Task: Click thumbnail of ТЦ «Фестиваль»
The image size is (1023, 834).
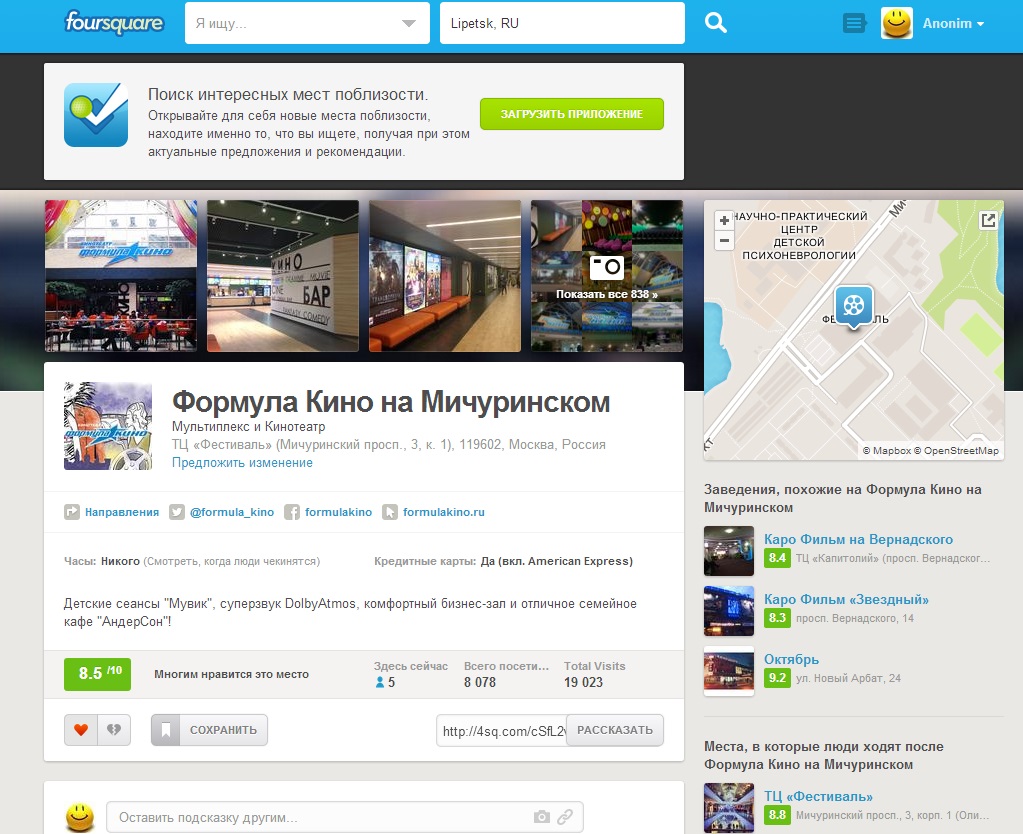Action: (x=729, y=808)
